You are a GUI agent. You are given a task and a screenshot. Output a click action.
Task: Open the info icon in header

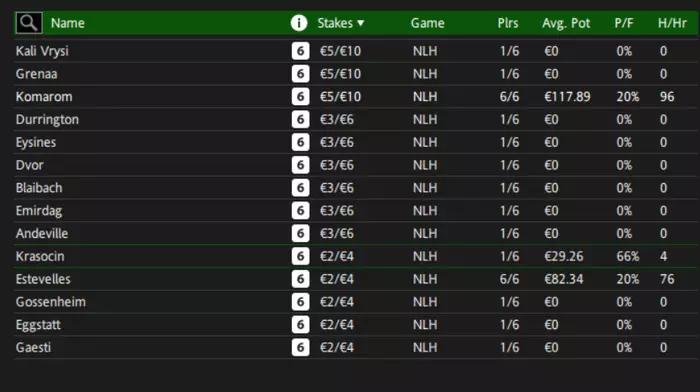click(x=299, y=23)
